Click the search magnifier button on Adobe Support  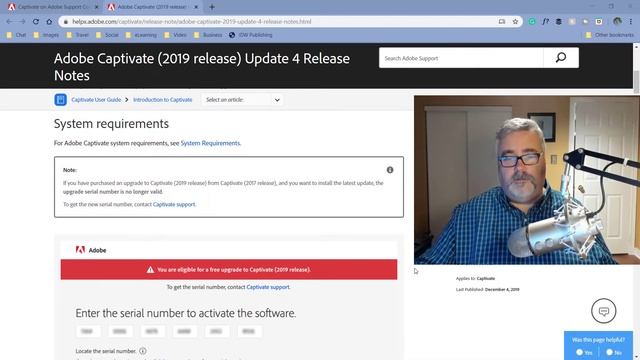[561, 58]
